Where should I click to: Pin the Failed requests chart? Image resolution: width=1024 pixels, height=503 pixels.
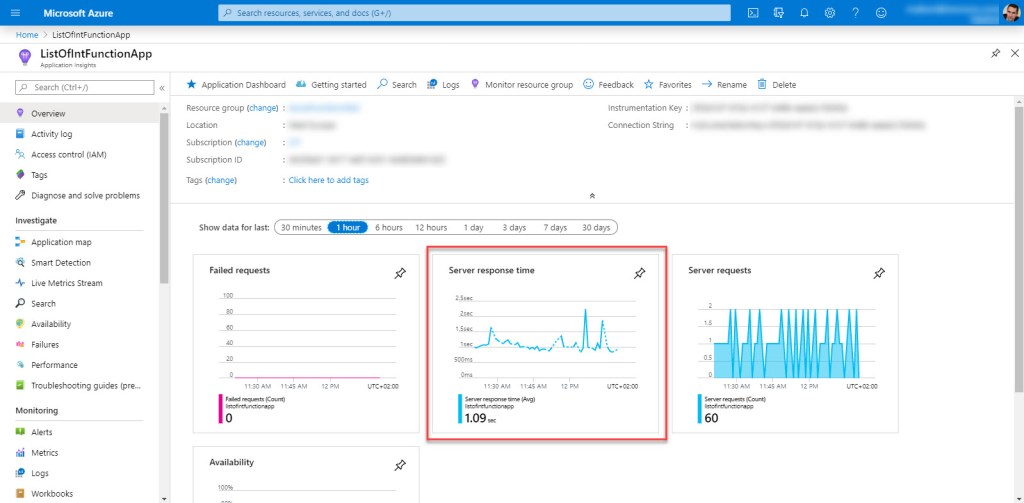(400, 273)
